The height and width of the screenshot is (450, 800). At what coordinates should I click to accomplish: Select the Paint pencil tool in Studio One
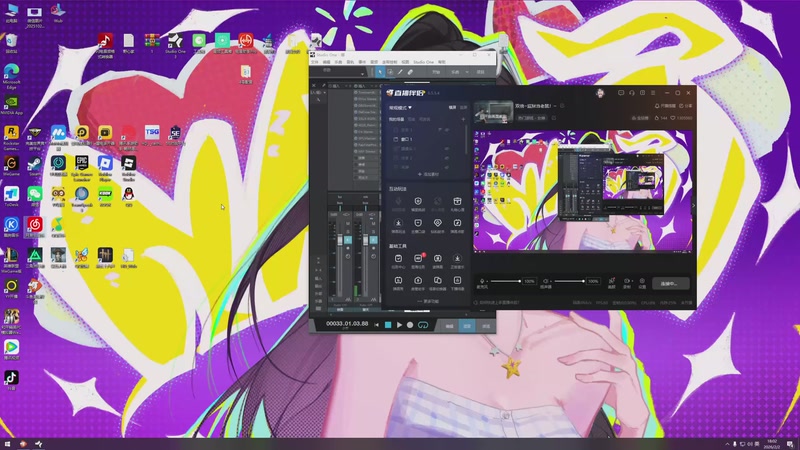[x=400, y=72]
